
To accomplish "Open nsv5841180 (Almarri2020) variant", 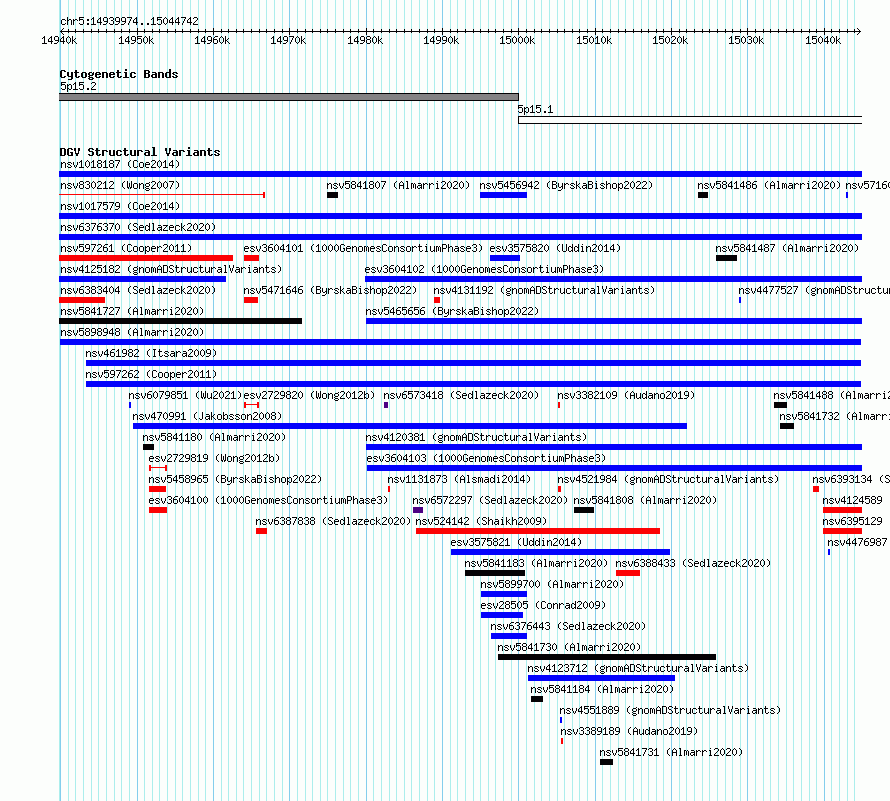I will (x=214, y=438).
